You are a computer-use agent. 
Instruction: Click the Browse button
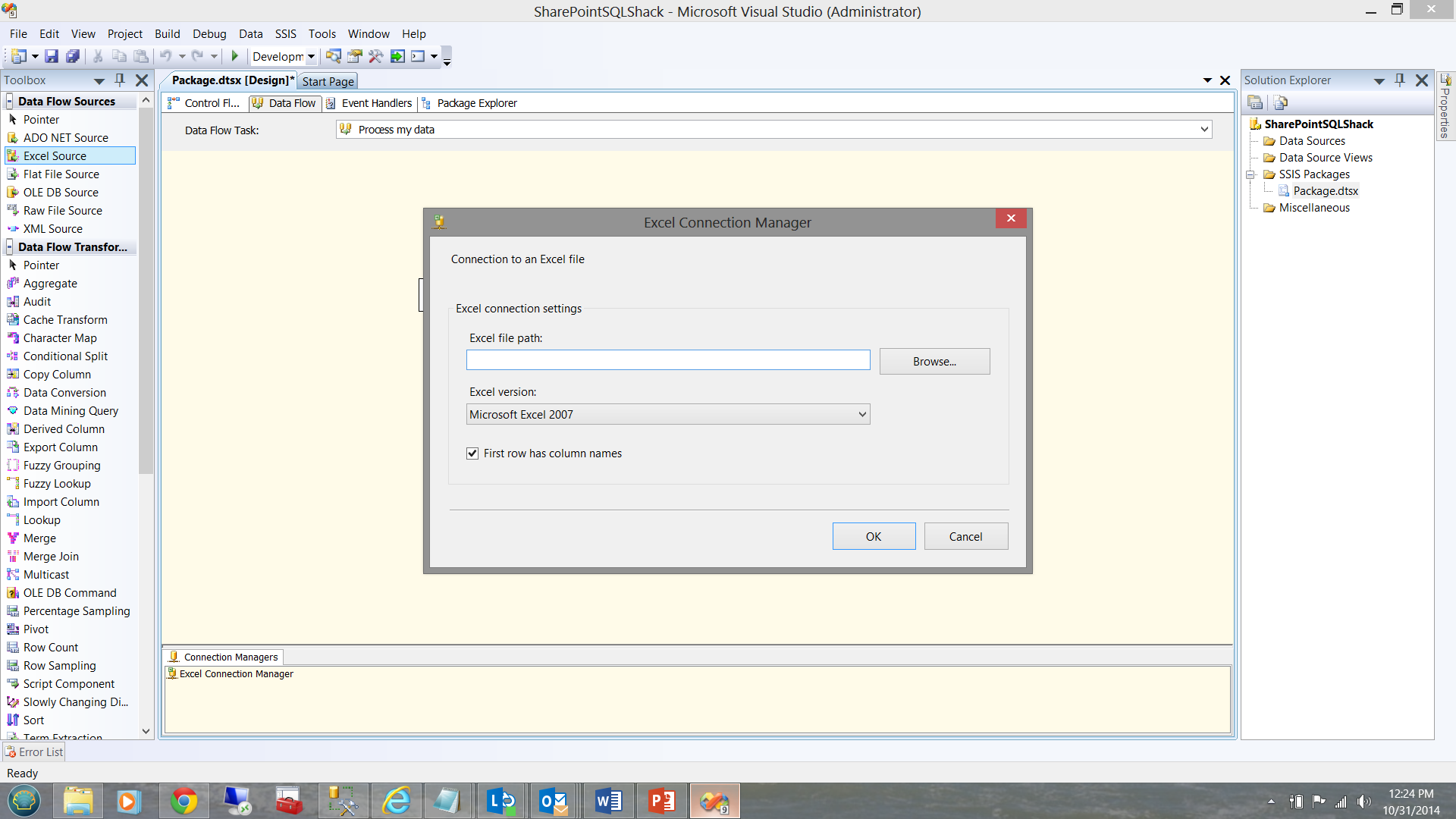pyautogui.click(x=934, y=362)
